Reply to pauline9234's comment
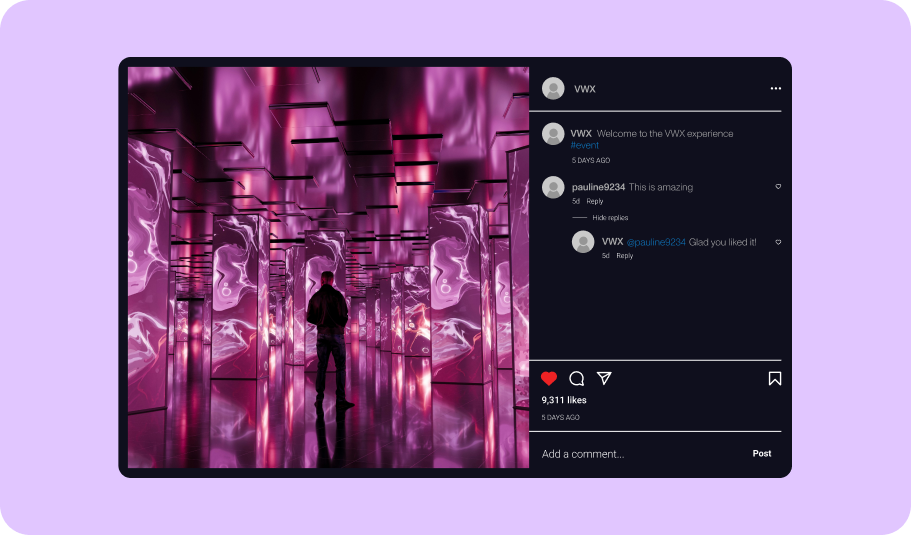Viewport: 911px width, 535px height. pos(595,201)
